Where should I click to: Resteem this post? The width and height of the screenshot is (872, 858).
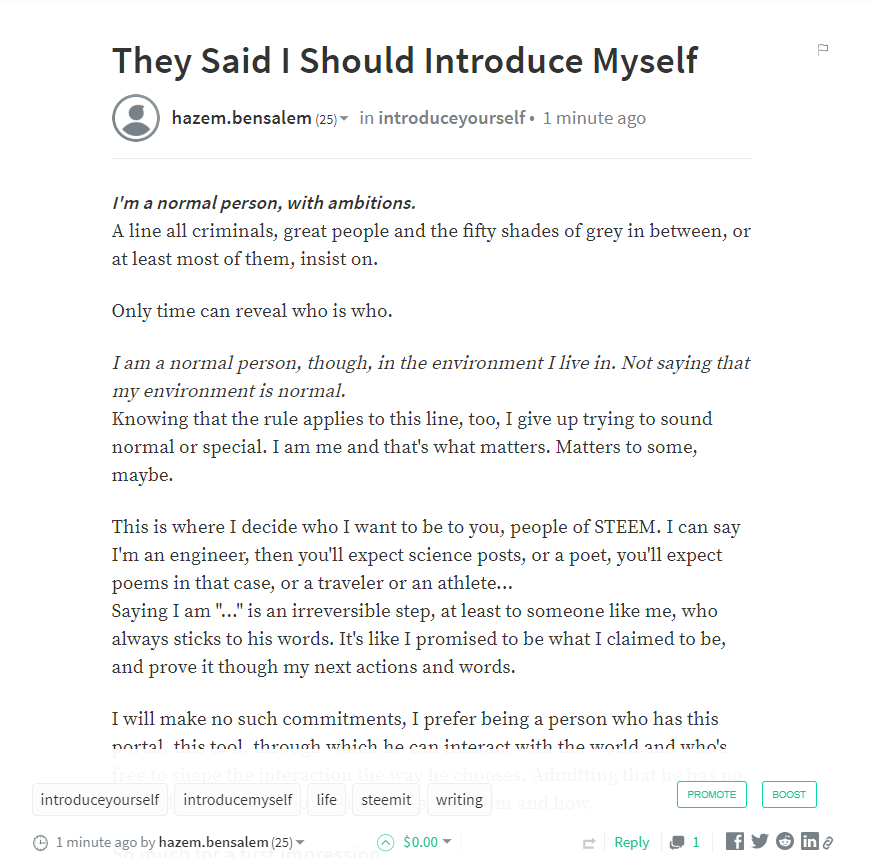590,842
